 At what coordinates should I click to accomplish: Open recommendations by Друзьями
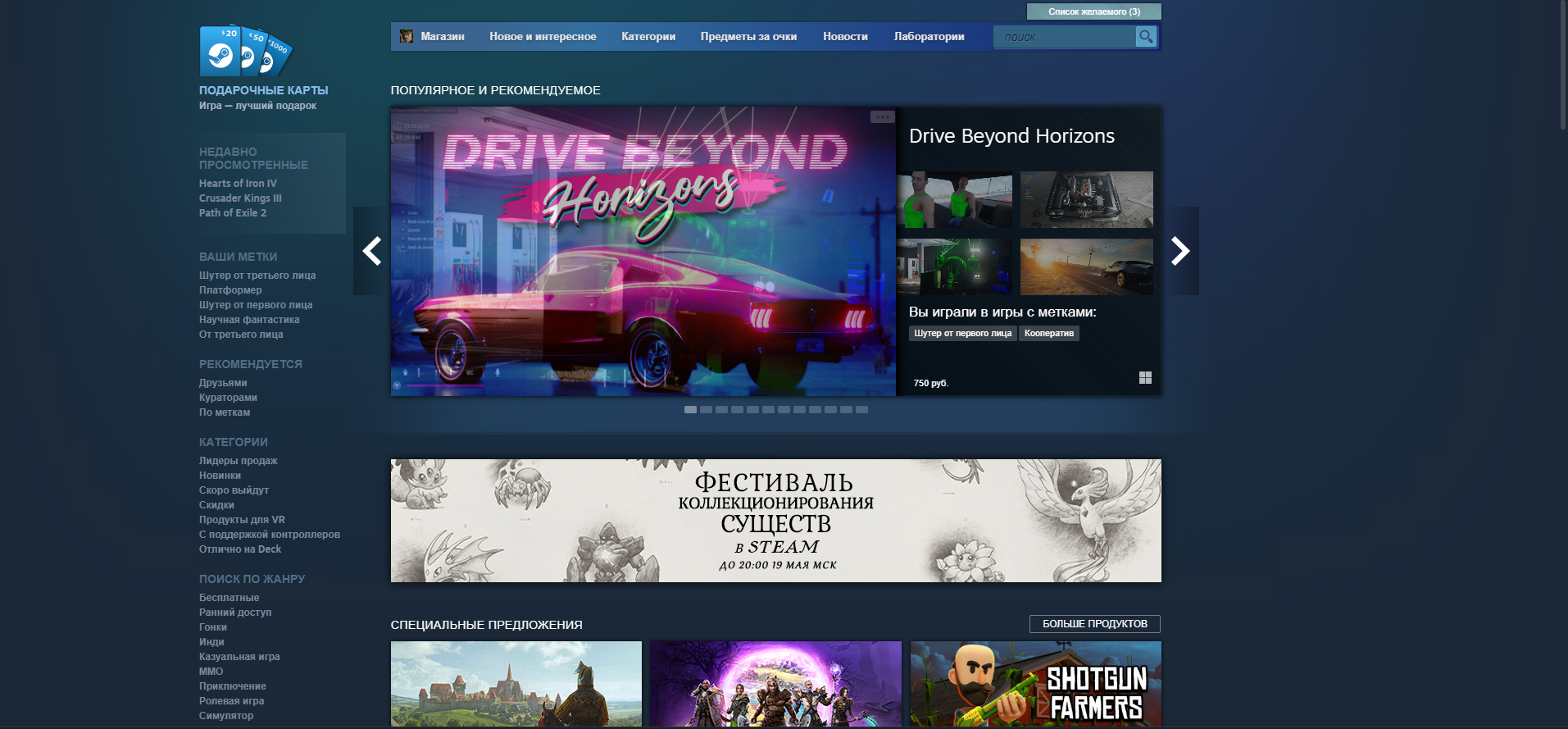(x=223, y=383)
